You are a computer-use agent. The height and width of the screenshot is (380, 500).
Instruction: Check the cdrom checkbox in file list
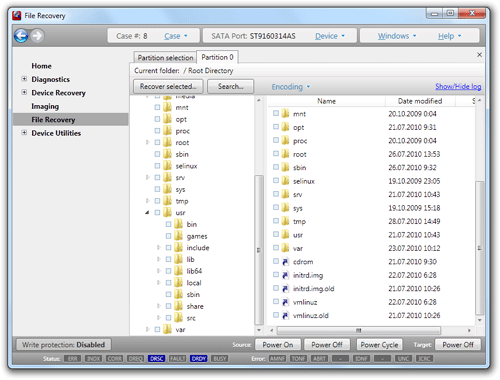click(x=276, y=261)
